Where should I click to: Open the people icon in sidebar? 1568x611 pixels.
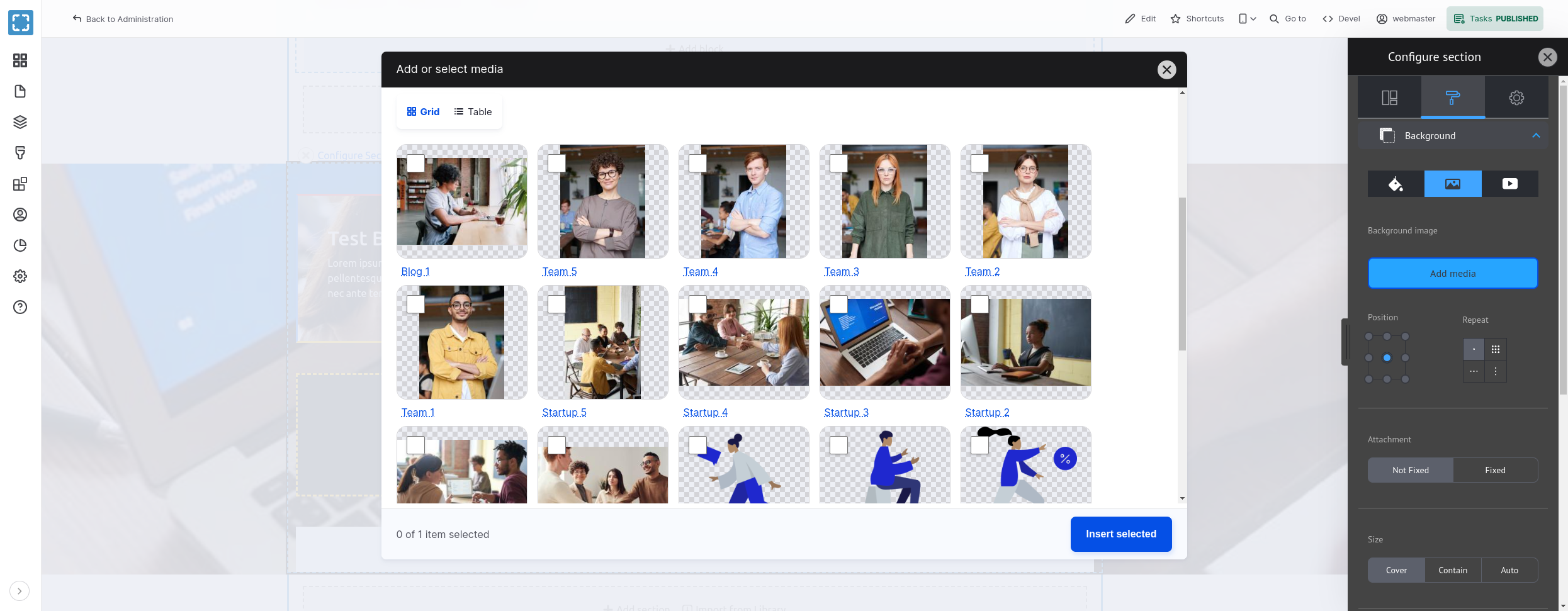tap(20, 215)
